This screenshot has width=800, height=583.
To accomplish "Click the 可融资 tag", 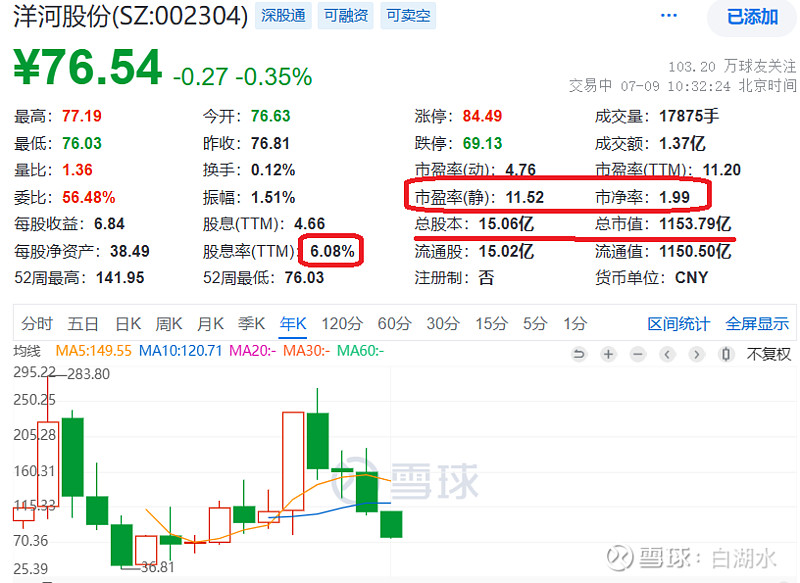I will point(346,16).
